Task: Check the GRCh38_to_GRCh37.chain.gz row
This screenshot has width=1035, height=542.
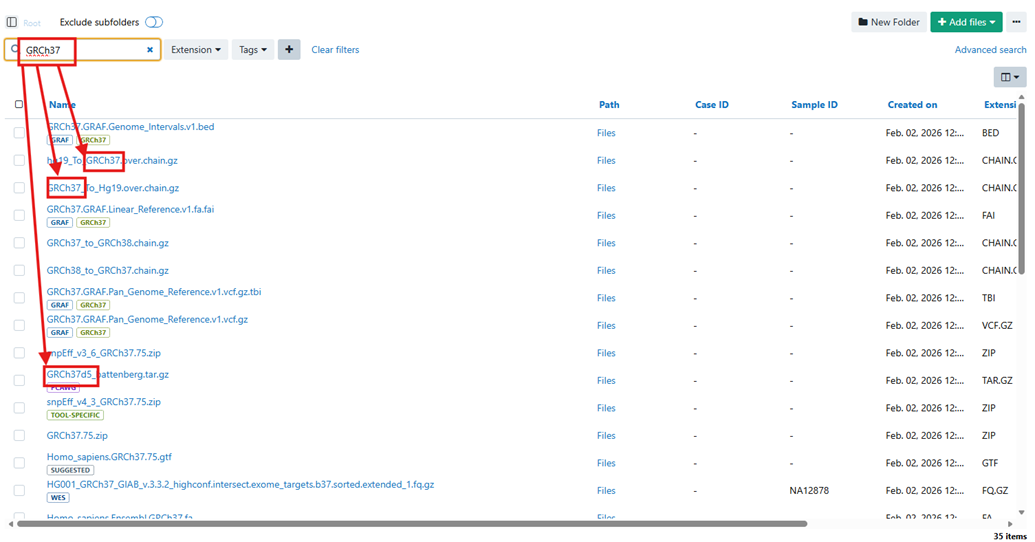Action: tap(19, 271)
